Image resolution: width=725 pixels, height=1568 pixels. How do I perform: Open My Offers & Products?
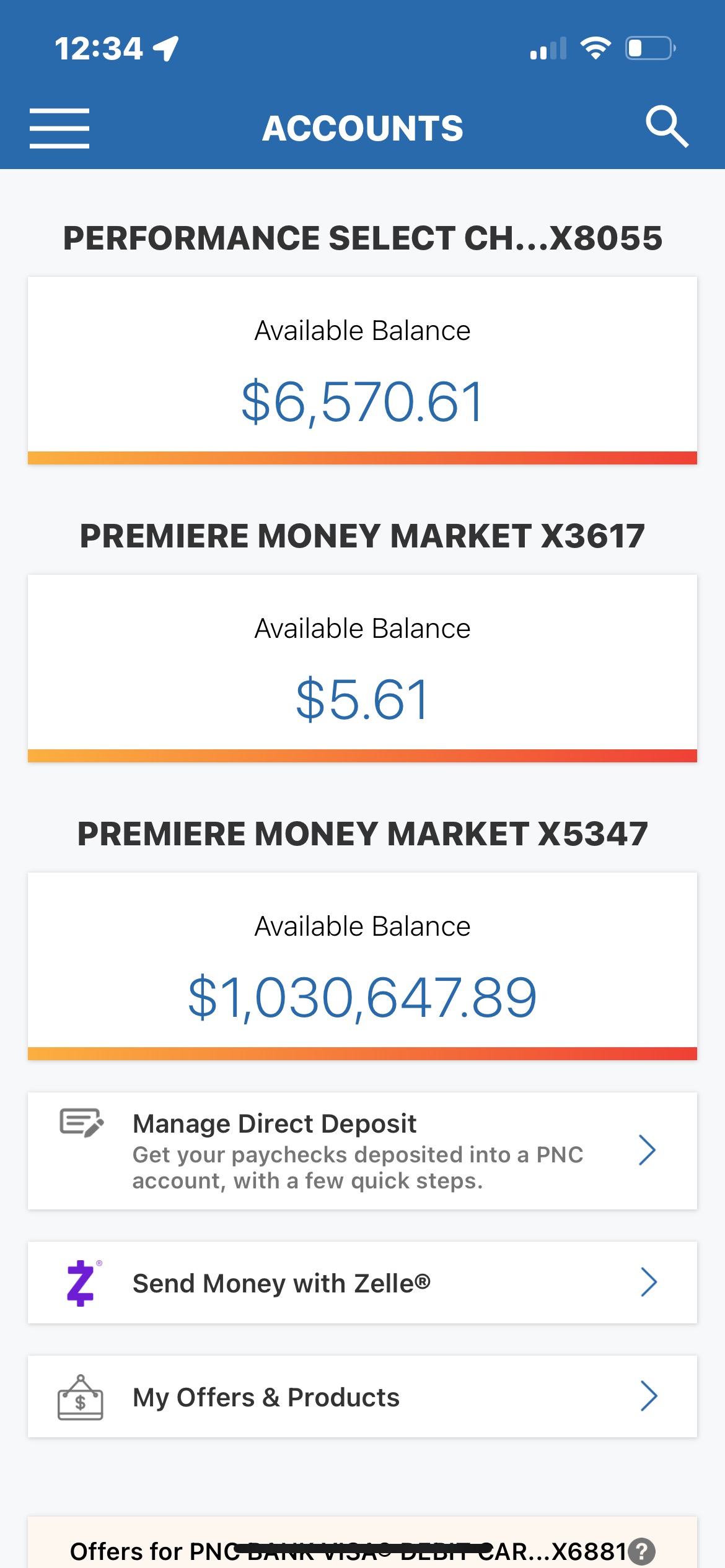[x=266, y=1397]
